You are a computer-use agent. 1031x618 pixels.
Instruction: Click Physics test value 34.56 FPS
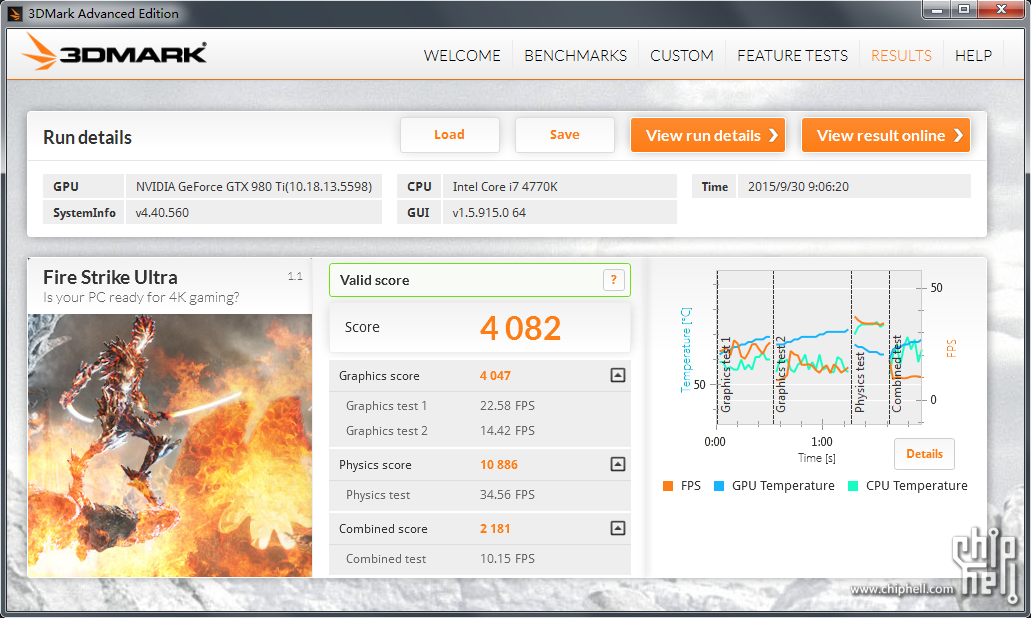click(507, 494)
